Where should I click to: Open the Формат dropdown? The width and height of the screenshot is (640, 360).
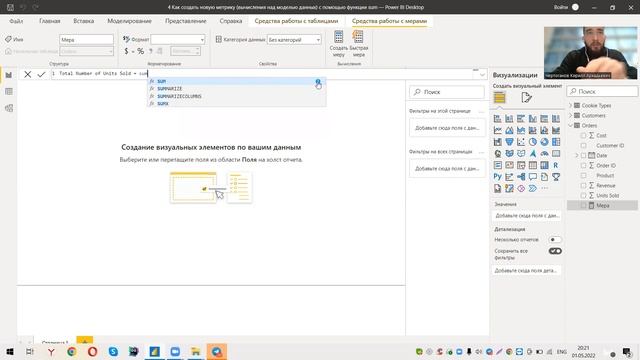point(178,40)
